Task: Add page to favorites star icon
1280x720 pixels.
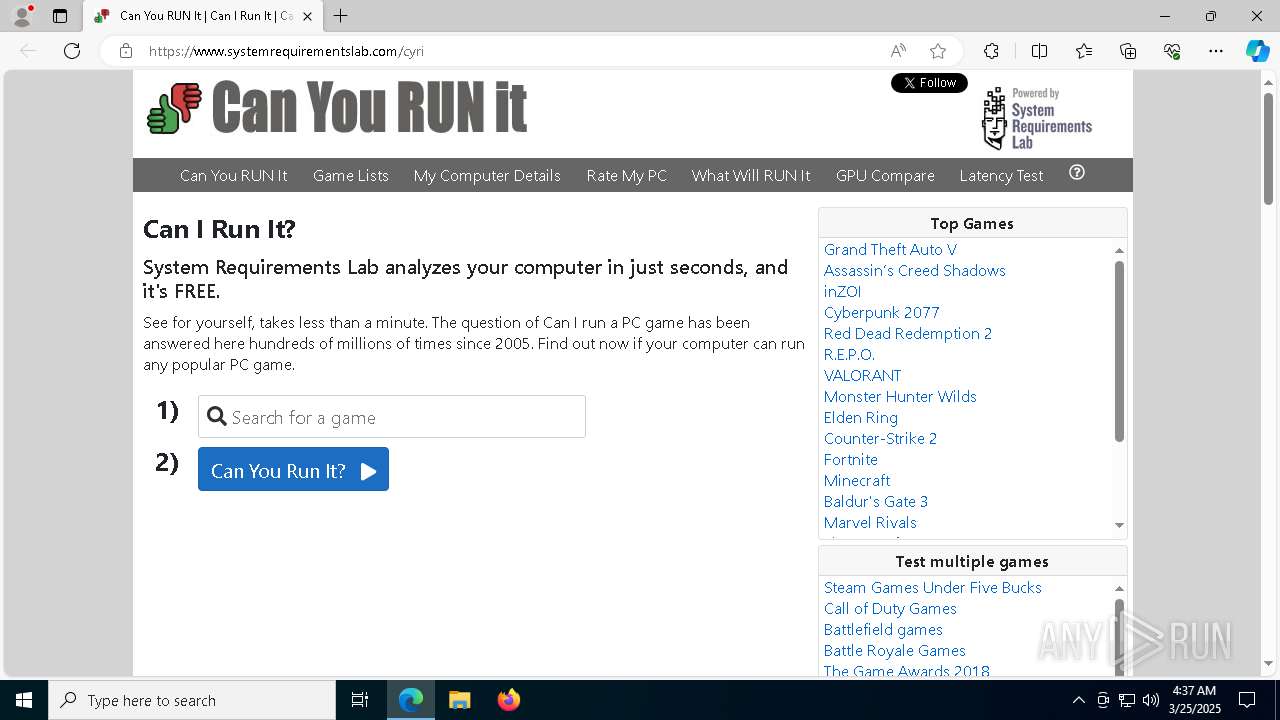Action: pos(938,51)
